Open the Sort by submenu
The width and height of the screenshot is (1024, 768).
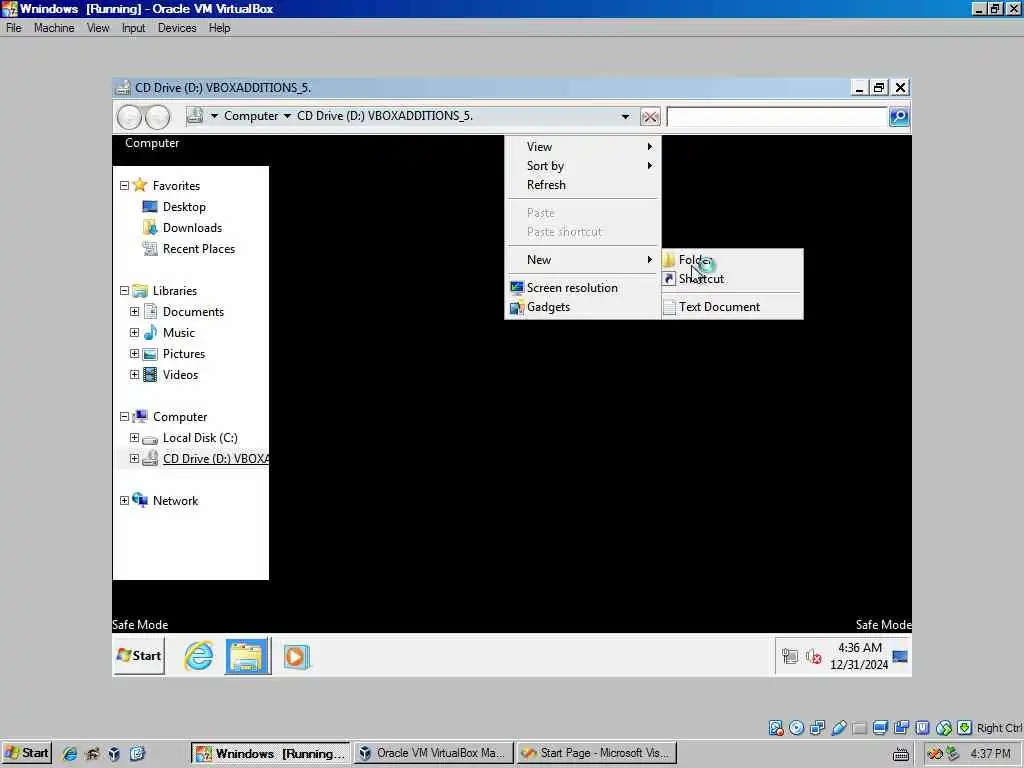[583, 166]
